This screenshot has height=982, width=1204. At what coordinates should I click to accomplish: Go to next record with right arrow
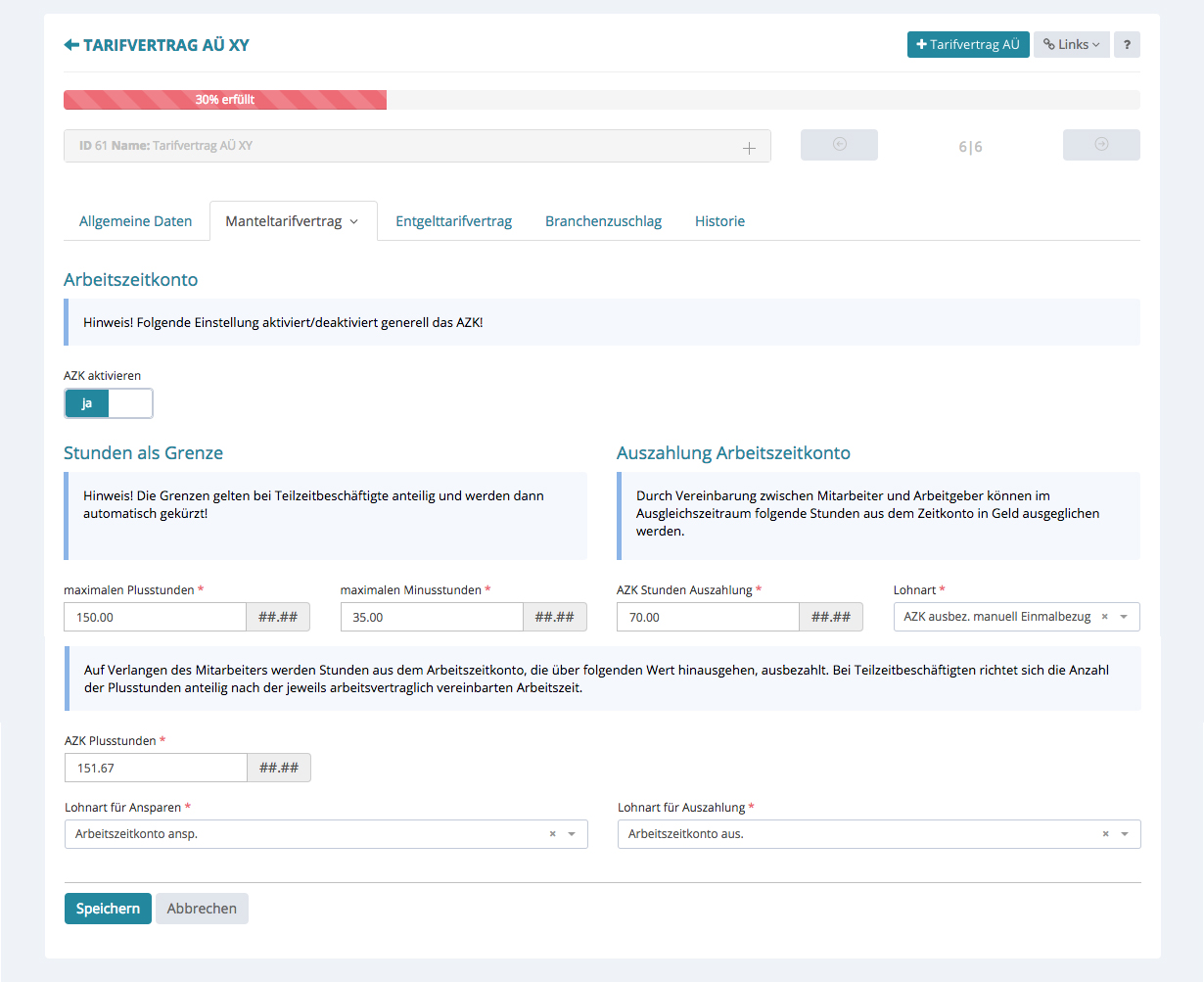click(x=1101, y=145)
